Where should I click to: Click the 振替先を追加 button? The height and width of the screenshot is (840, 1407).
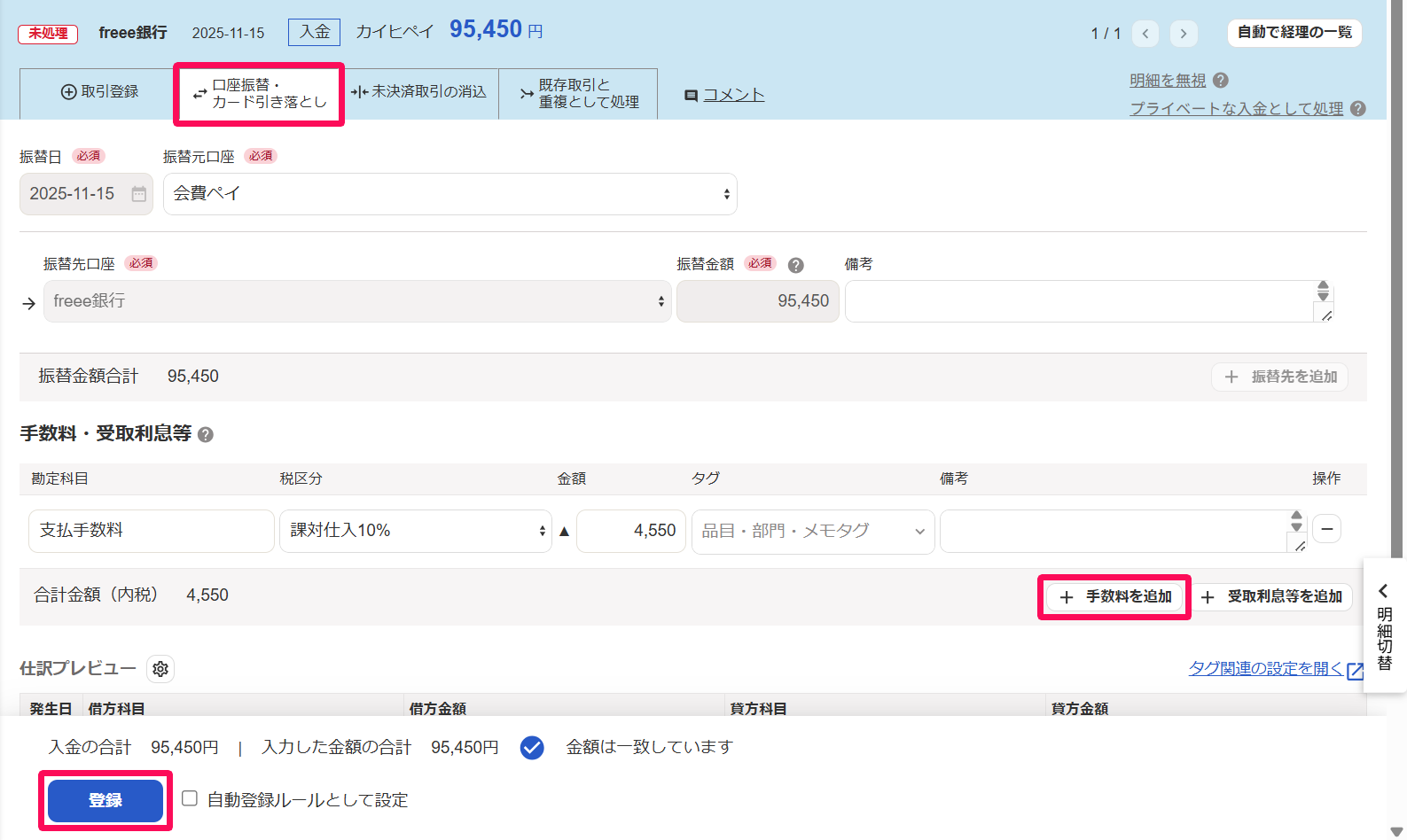pyautogui.click(x=1280, y=377)
